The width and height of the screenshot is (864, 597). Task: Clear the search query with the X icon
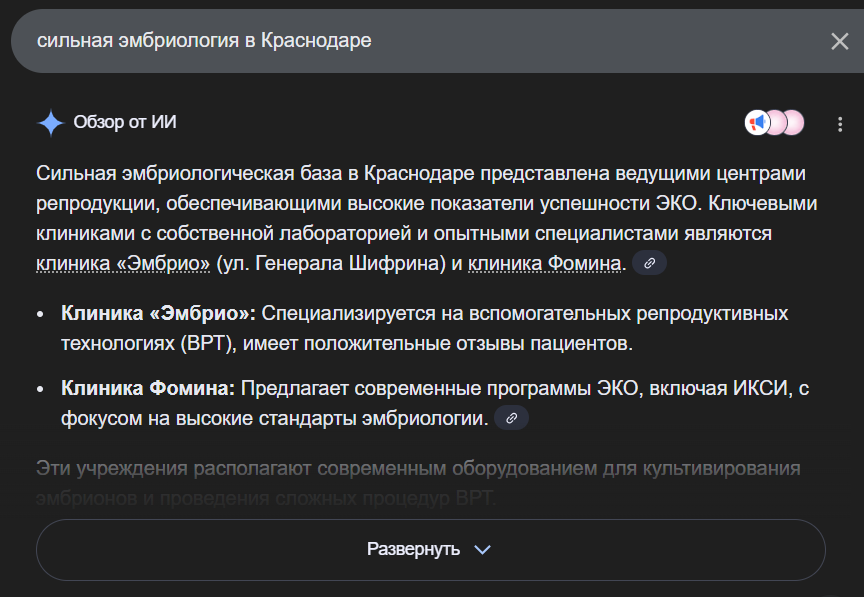pyautogui.click(x=839, y=41)
